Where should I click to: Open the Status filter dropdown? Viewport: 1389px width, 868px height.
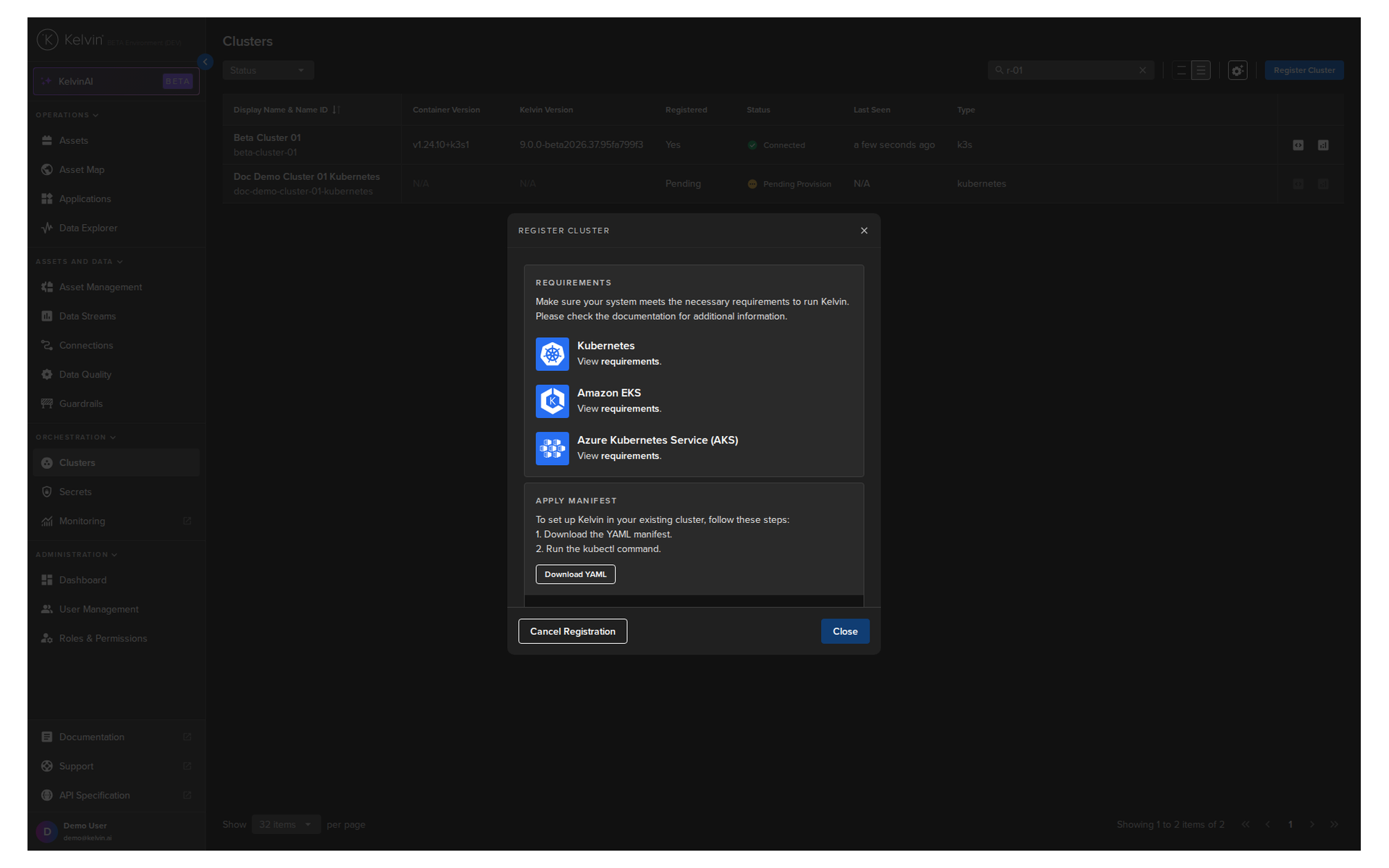click(268, 70)
